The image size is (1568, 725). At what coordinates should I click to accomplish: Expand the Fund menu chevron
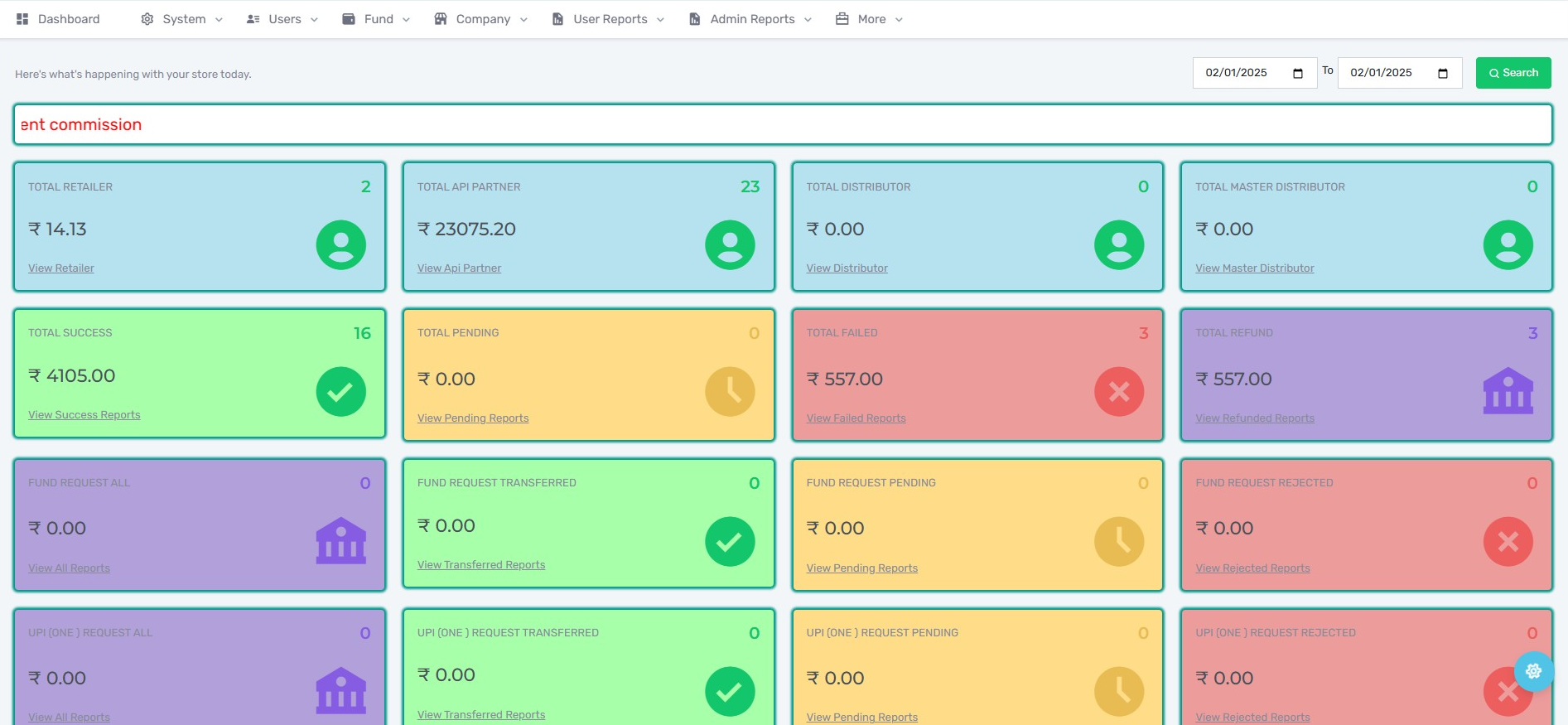click(x=406, y=20)
